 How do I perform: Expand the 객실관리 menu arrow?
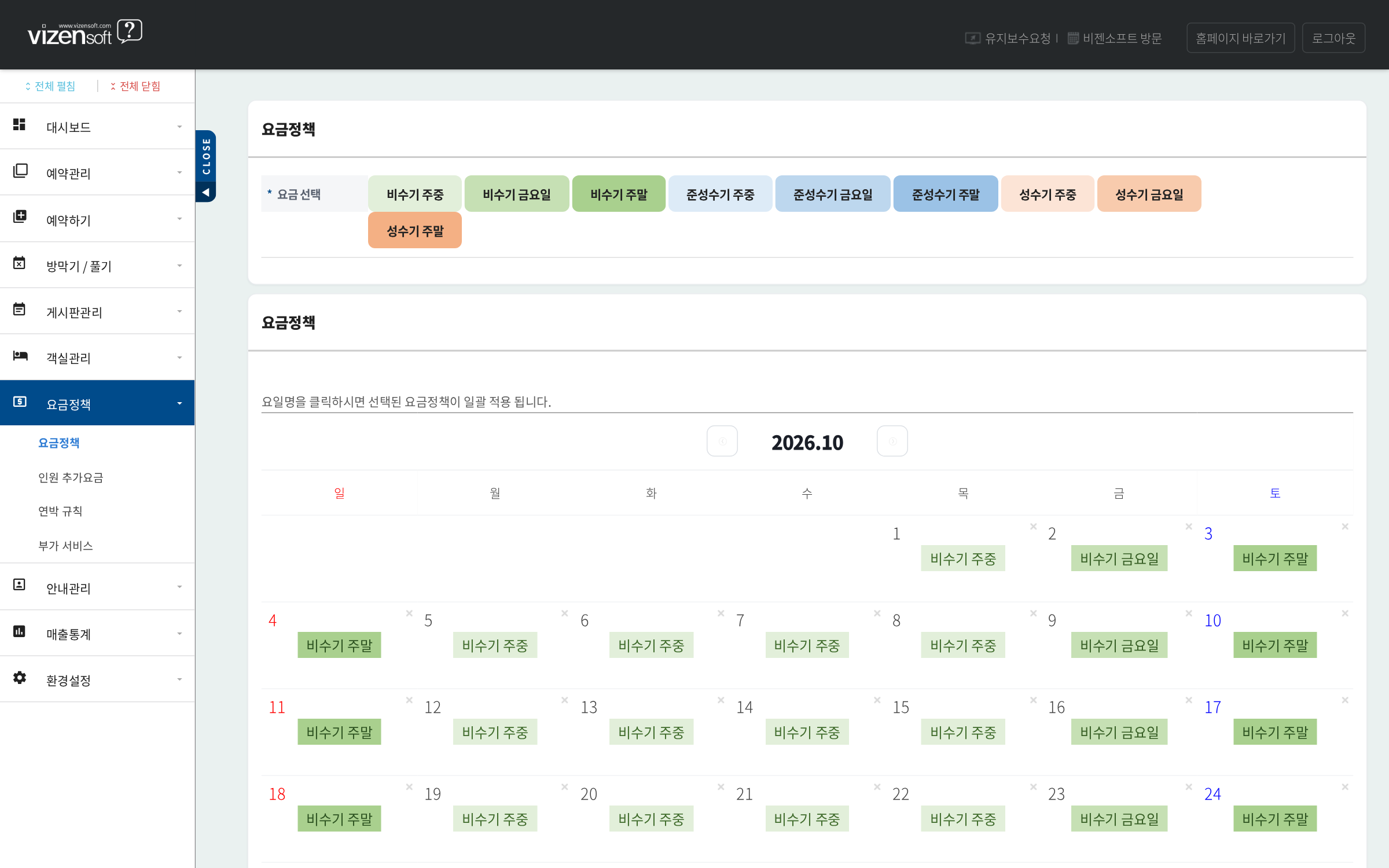tap(179, 358)
